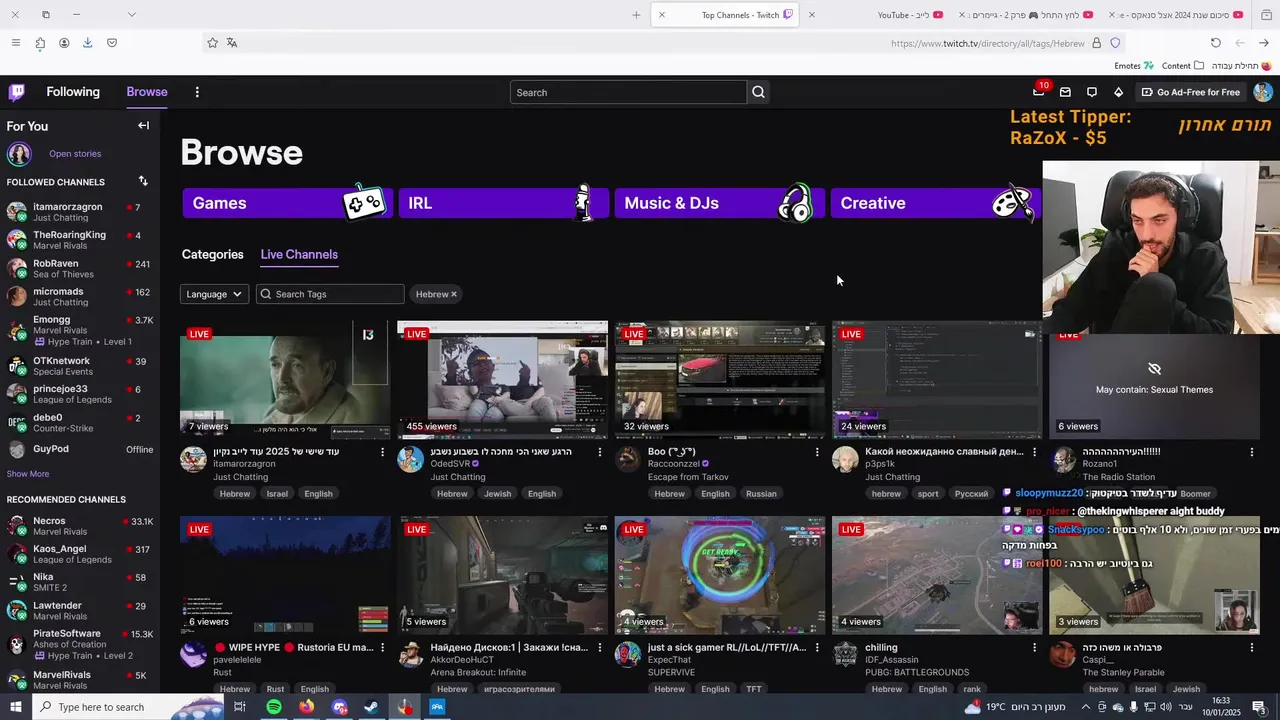The height and width of the screenshot is (720, 1280).
Task: Open the IRL category banner
Action: pos(503,203)
